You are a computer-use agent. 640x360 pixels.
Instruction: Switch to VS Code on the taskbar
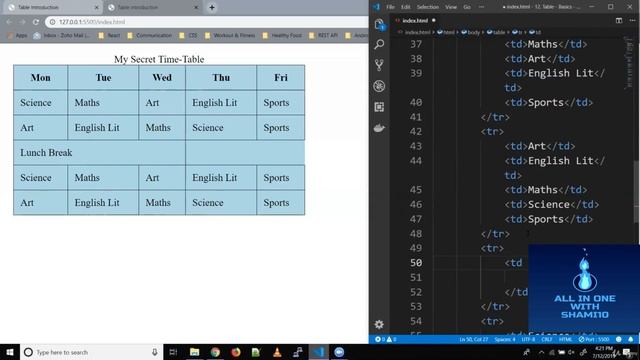coord(318,352)
